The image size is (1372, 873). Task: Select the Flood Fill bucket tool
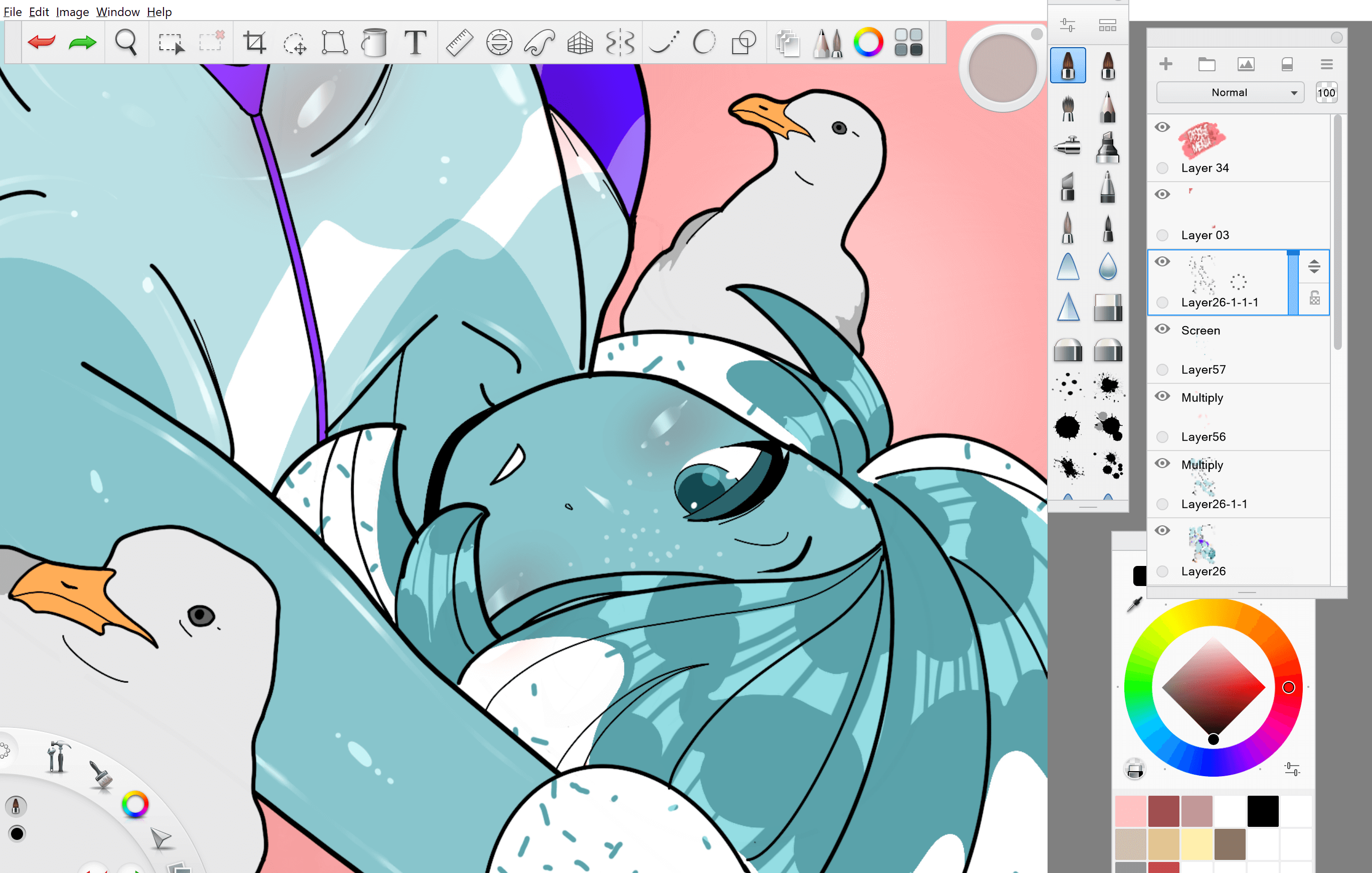374,42
